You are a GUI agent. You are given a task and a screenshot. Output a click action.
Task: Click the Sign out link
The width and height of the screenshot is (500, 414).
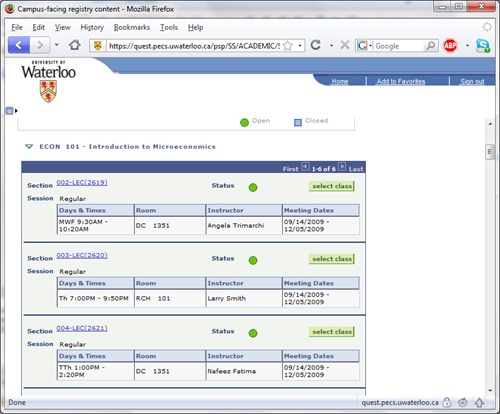click(472, 81)
